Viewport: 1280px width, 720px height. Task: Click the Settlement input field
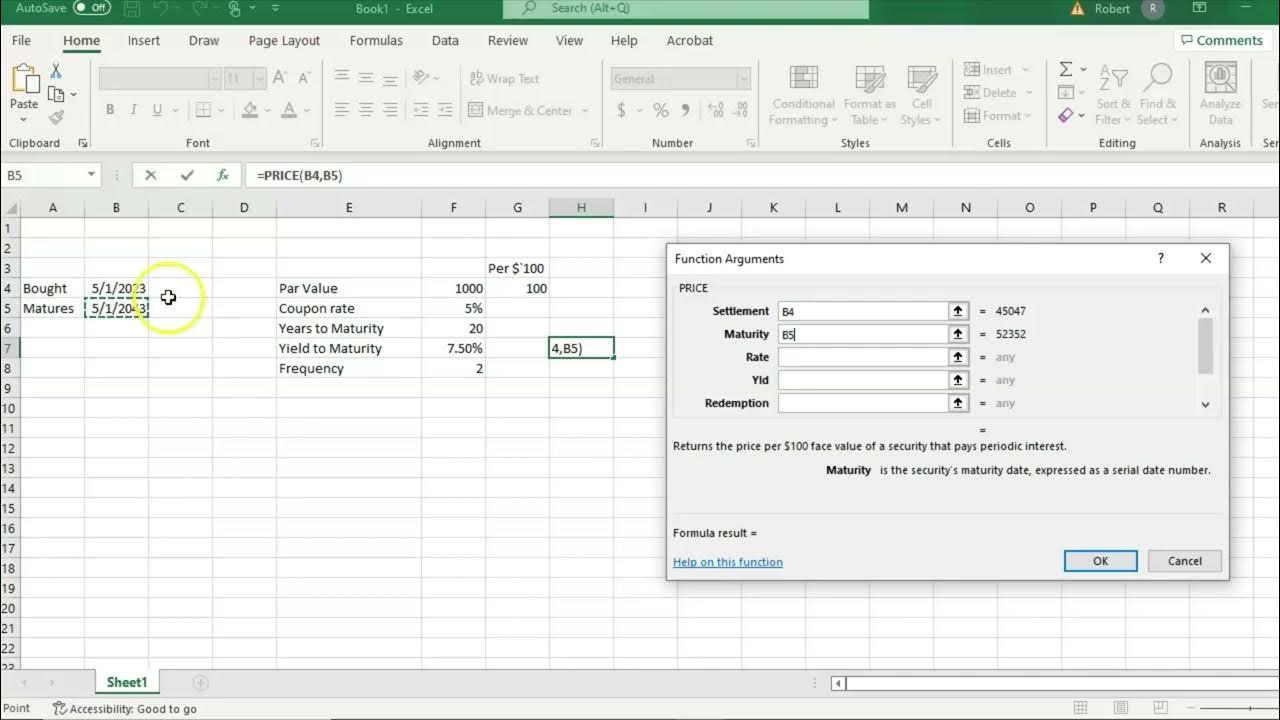click(862, 311)
